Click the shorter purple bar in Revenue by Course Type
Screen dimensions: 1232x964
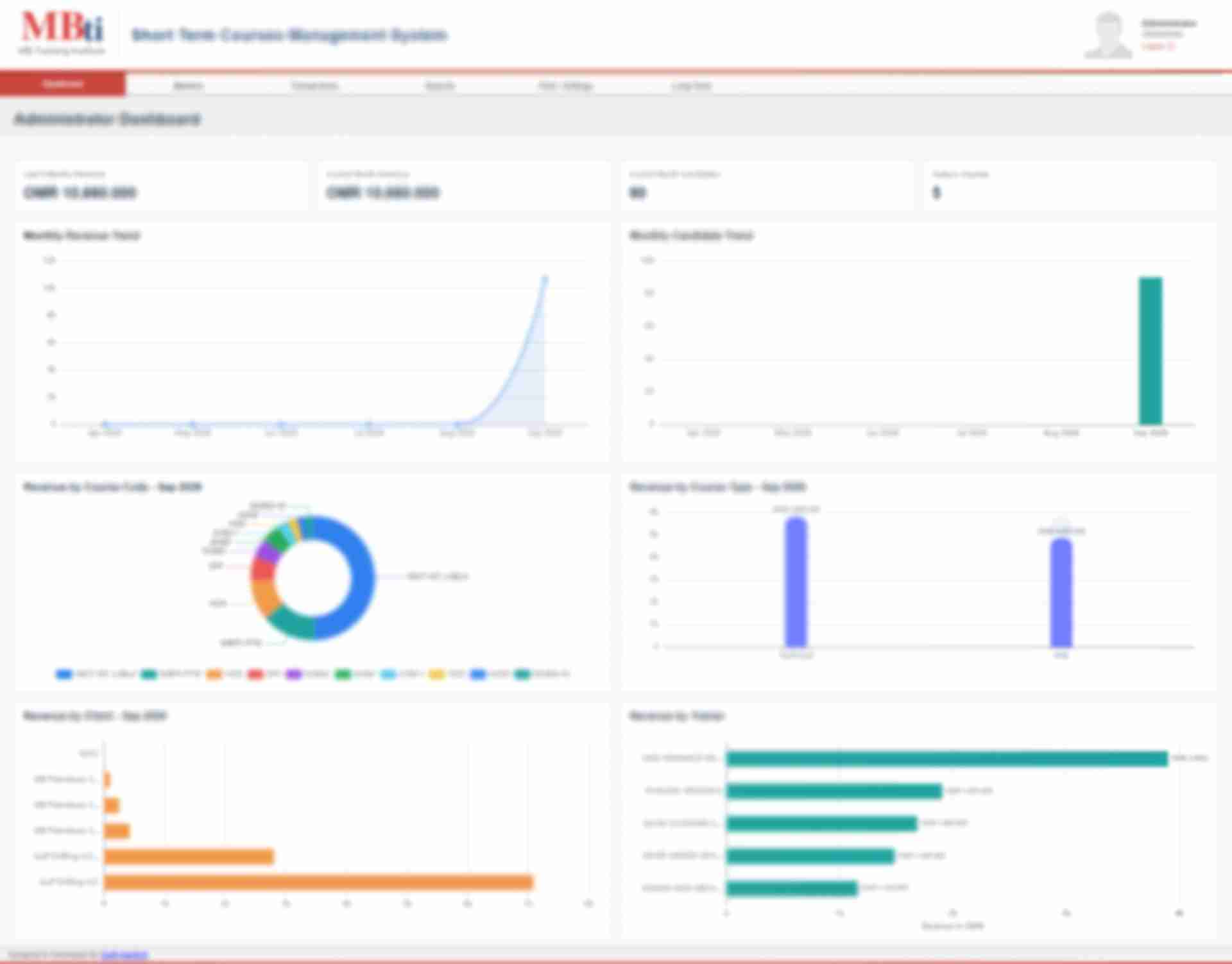coord(1061,593)
